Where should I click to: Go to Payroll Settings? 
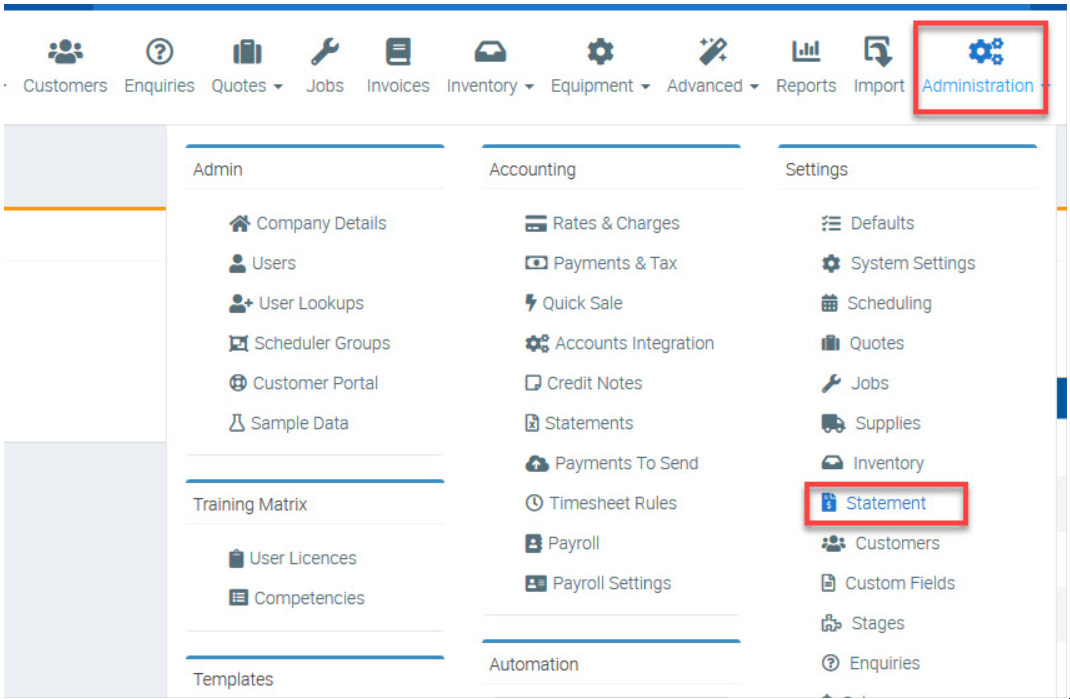coord(611,583)
